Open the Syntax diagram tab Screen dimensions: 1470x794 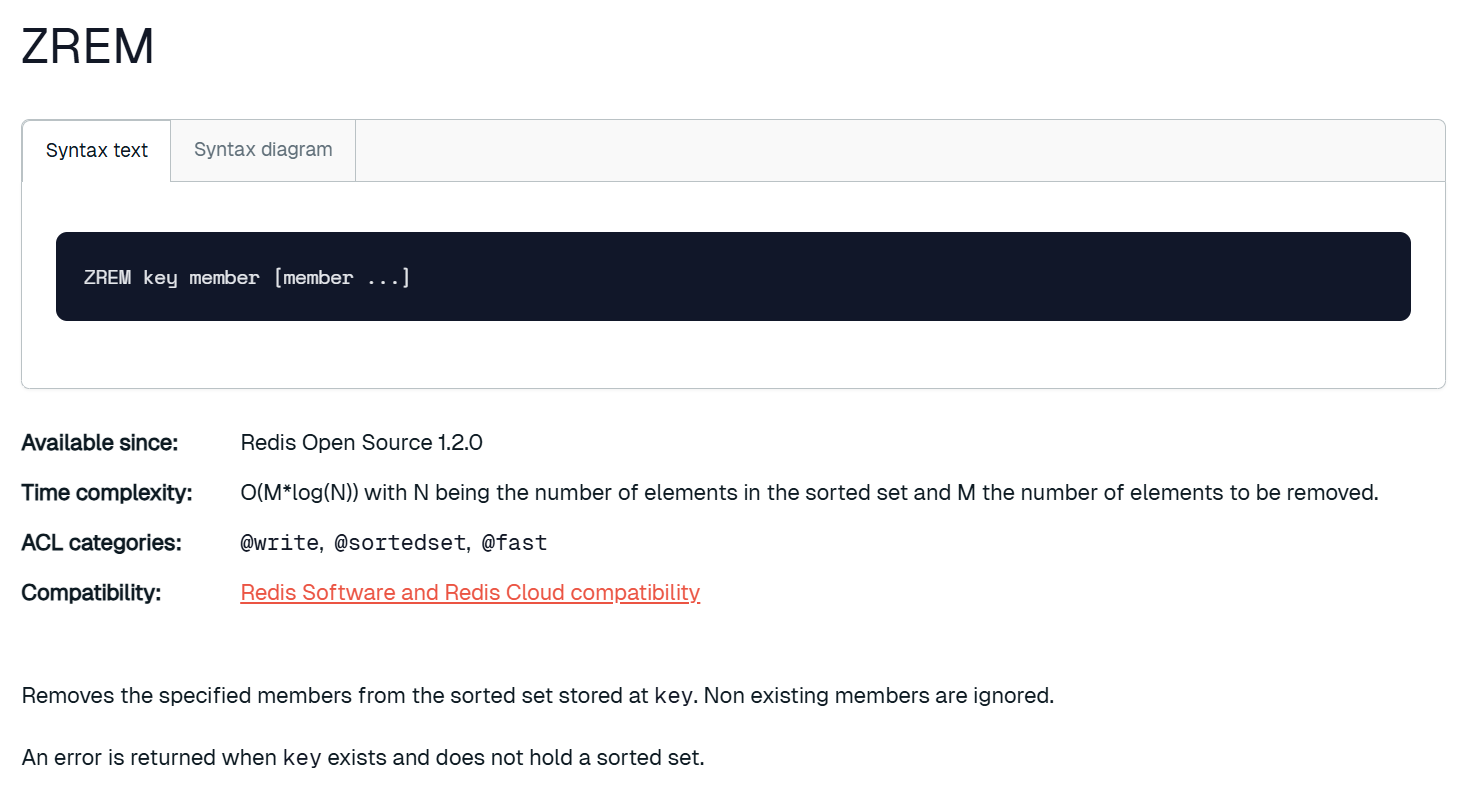263,150
